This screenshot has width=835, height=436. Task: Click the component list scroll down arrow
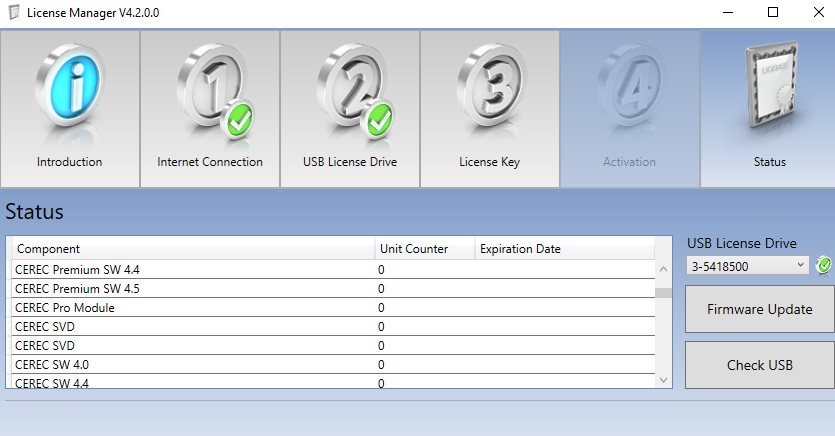pyautogui.click(x=663, y=380)
